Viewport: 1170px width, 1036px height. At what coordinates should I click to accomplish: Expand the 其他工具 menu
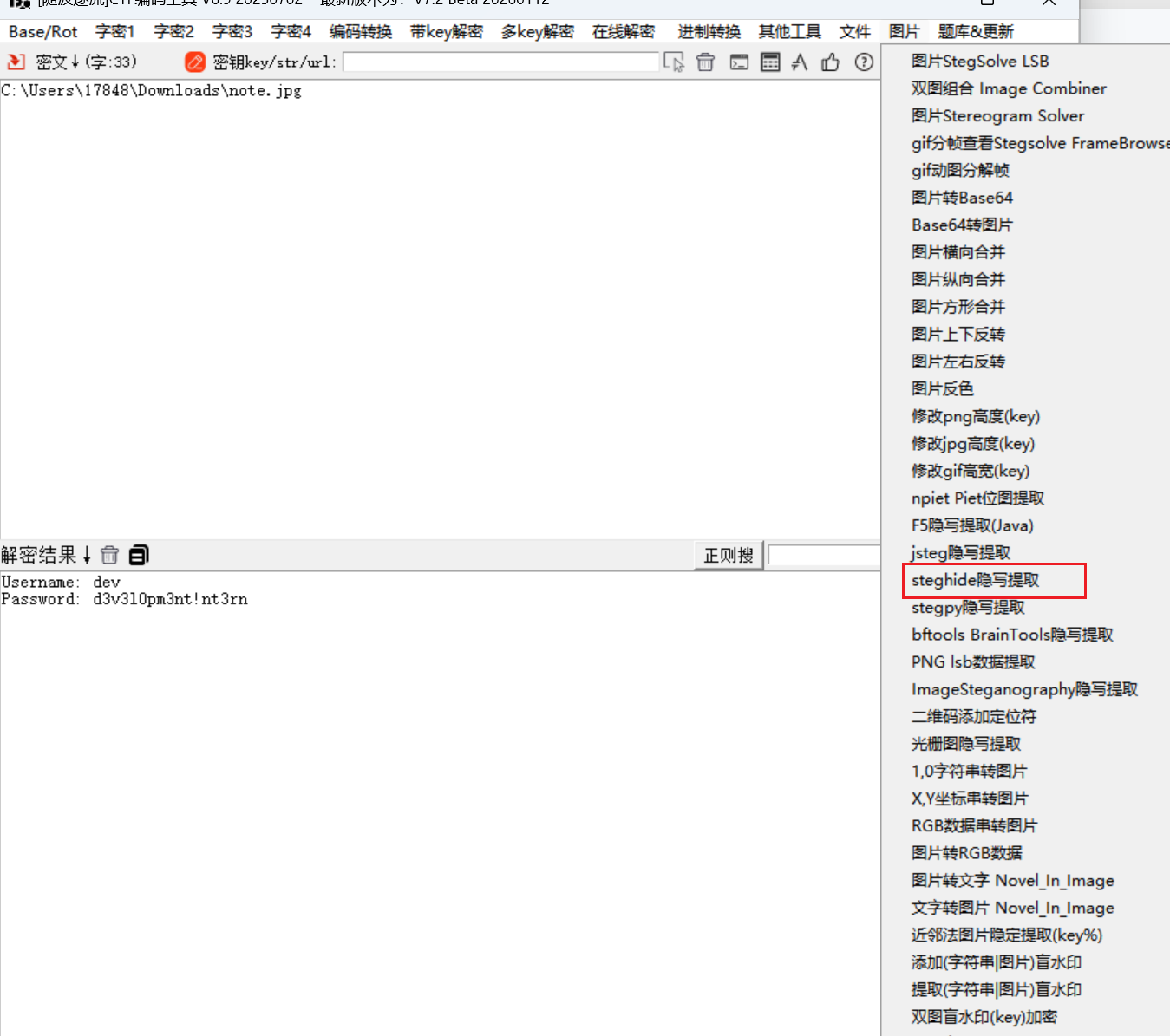[789, 32]
